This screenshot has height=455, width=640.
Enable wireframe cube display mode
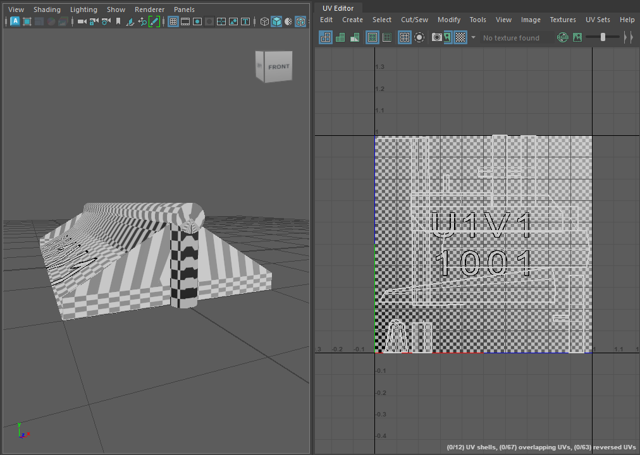point(264,21)
